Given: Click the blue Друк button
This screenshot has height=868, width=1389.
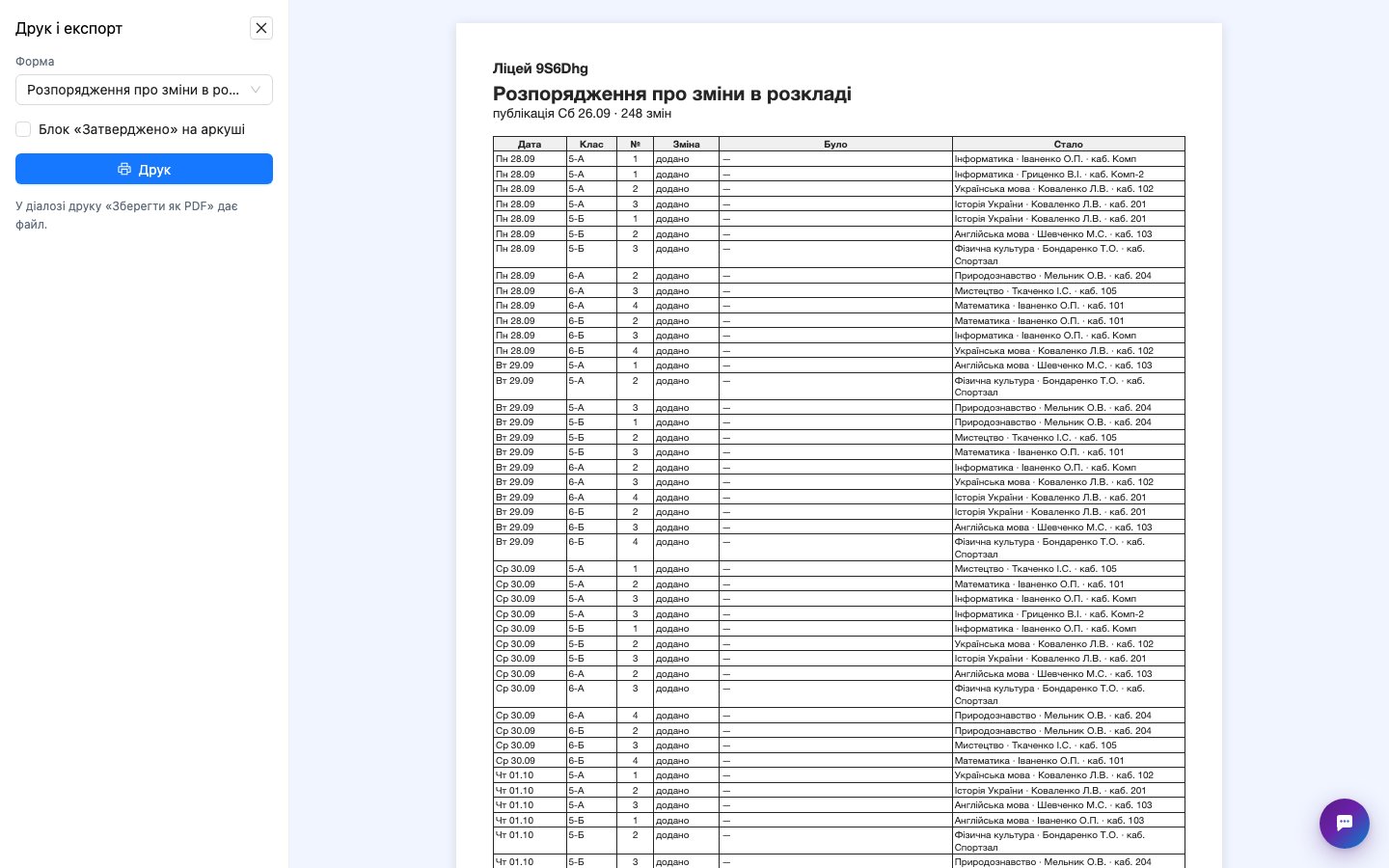Looking at the screenshot, I should (x=144, y=169).
